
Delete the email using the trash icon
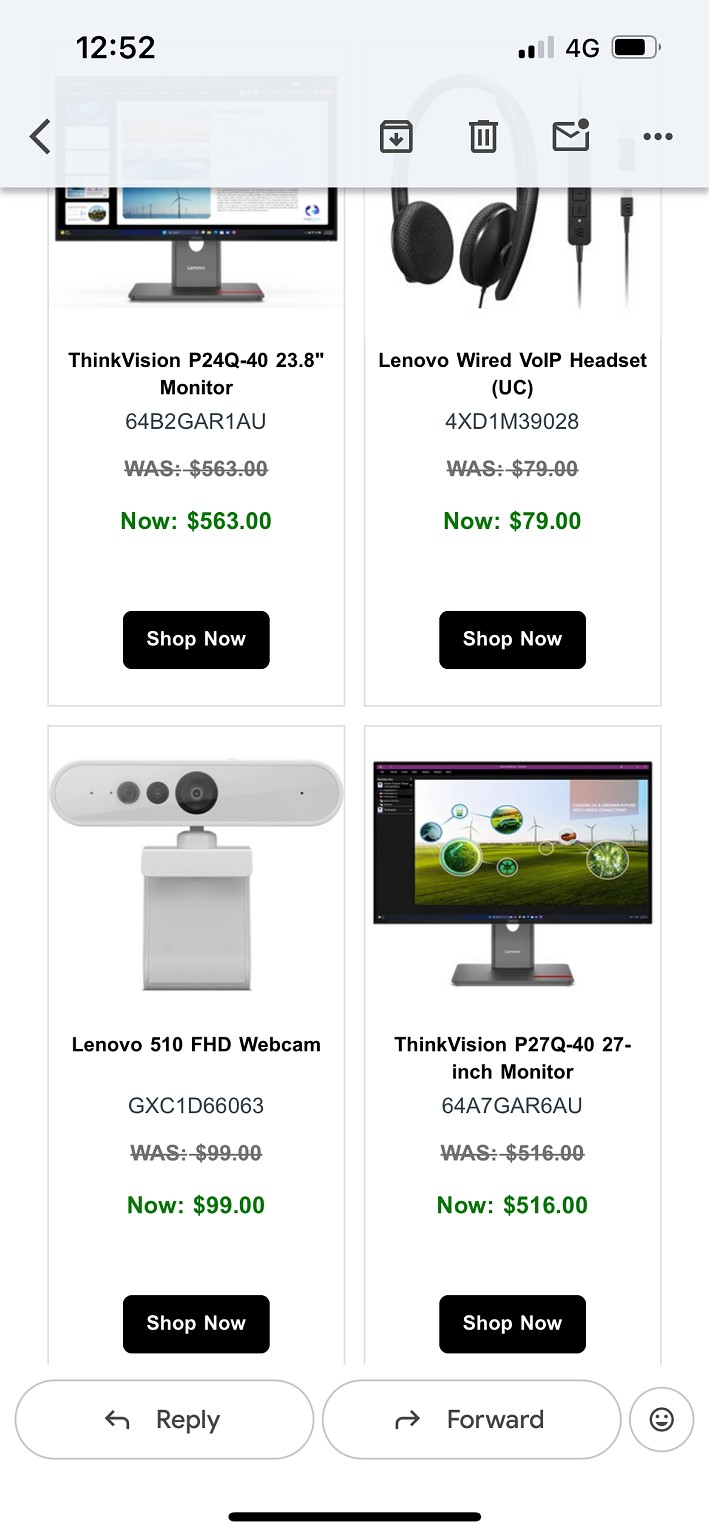point(483,136)
